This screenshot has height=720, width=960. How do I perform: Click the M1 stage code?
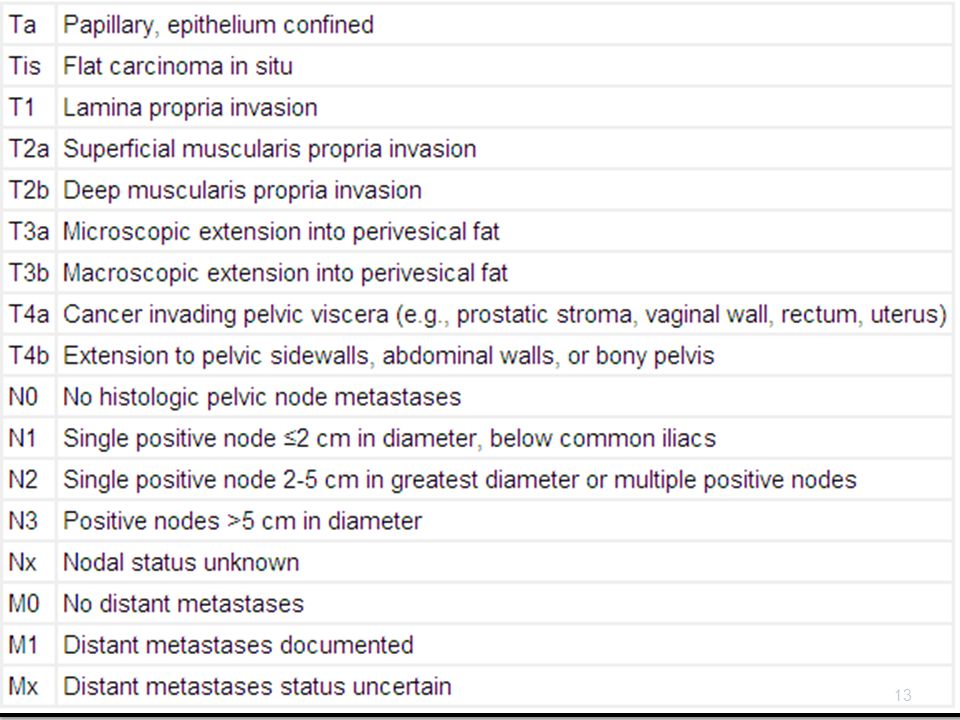[x=23, y=645]
